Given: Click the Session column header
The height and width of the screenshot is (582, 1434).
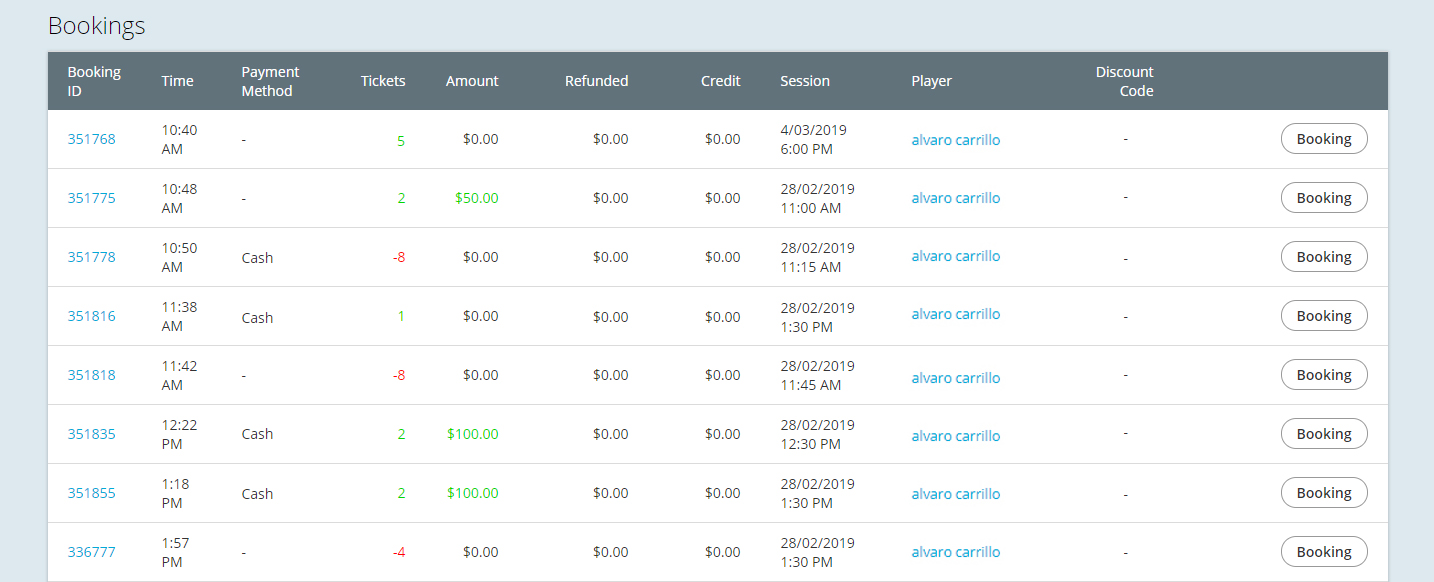Looking at the screenshot, I should tap(805, 81).
